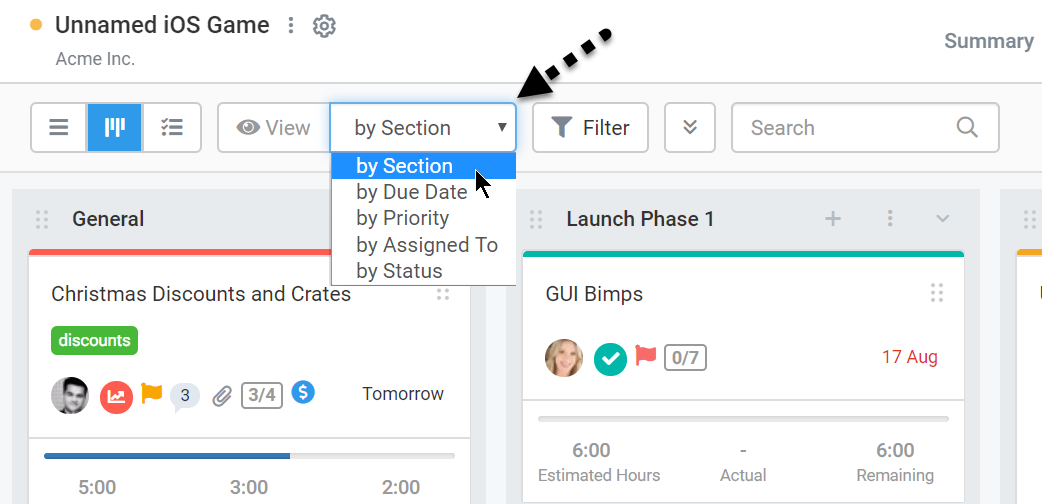Switch to list view icon

[x=59, y=128]
